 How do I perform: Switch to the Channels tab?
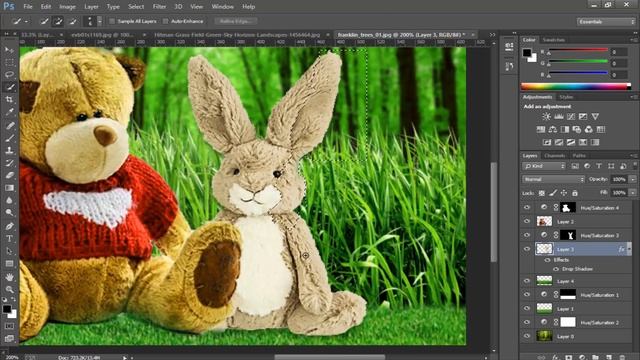pos(554,156)
